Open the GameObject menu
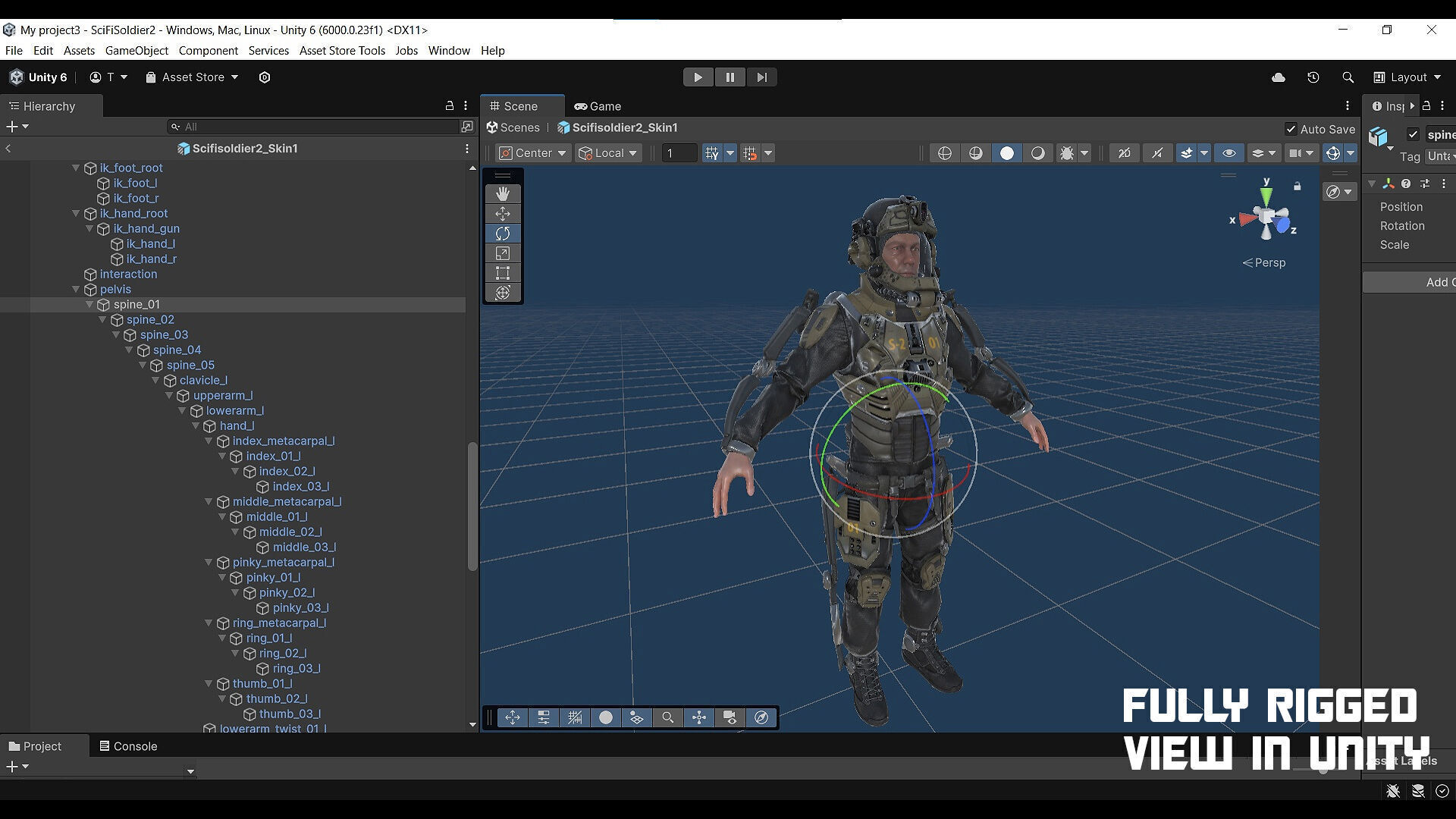The width and height of the screenshot is (1456, 819). coord(136,51)
